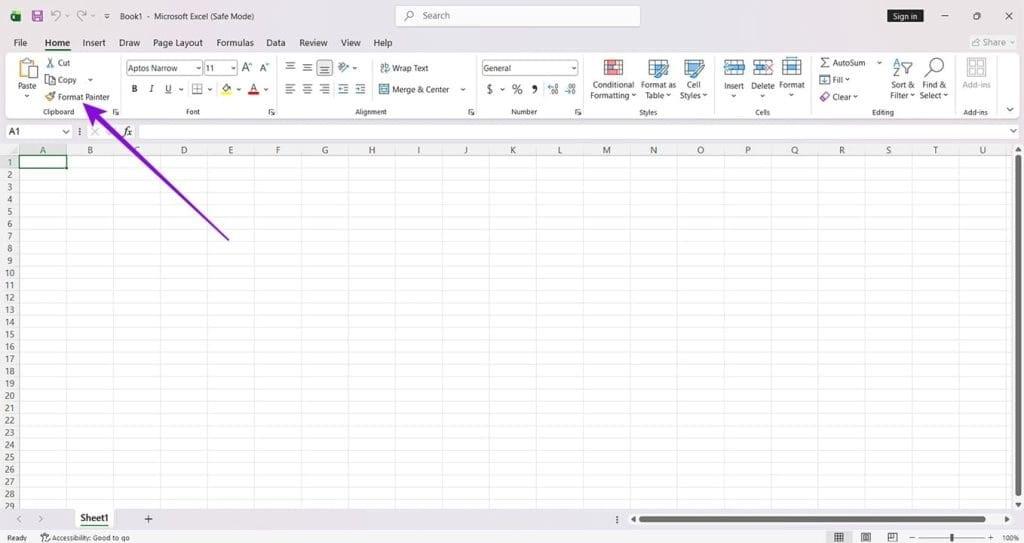This screenshot has width=1024, height=543.
Task: Expand the Merge & Center dropdown arrow
Action: 463,90
